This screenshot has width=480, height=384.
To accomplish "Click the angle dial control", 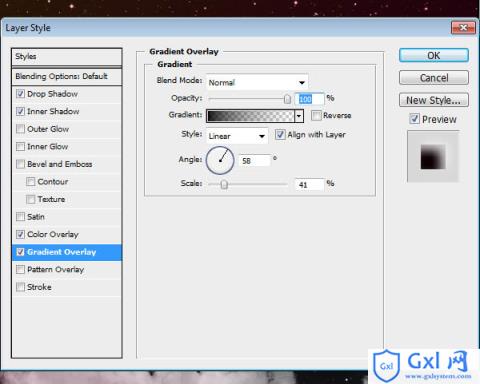I will 220,160.
